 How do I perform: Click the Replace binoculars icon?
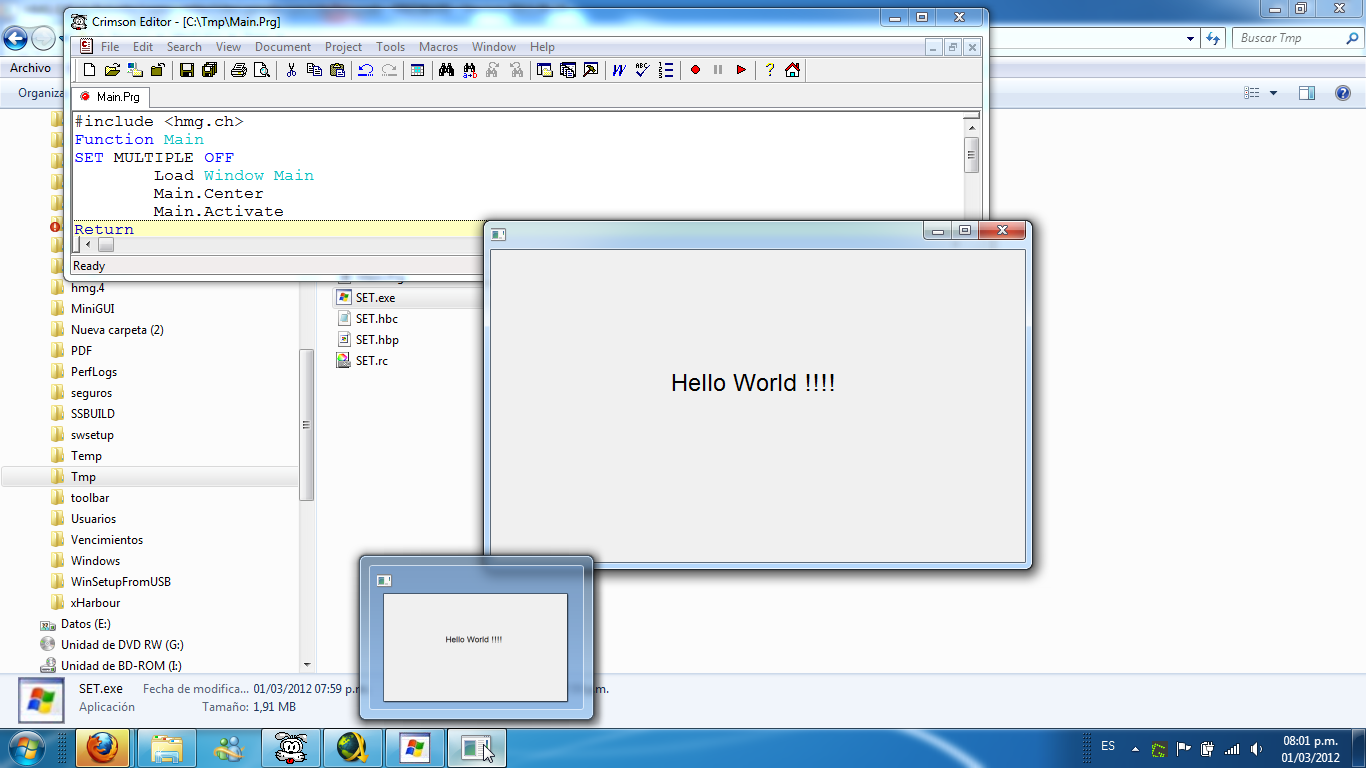click(469, 70)
